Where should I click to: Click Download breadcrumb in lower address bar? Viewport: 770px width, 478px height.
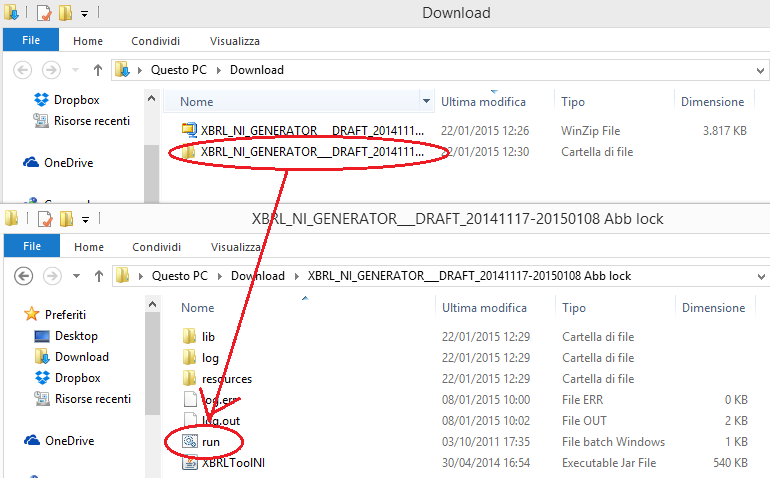[x=257, y=276]
